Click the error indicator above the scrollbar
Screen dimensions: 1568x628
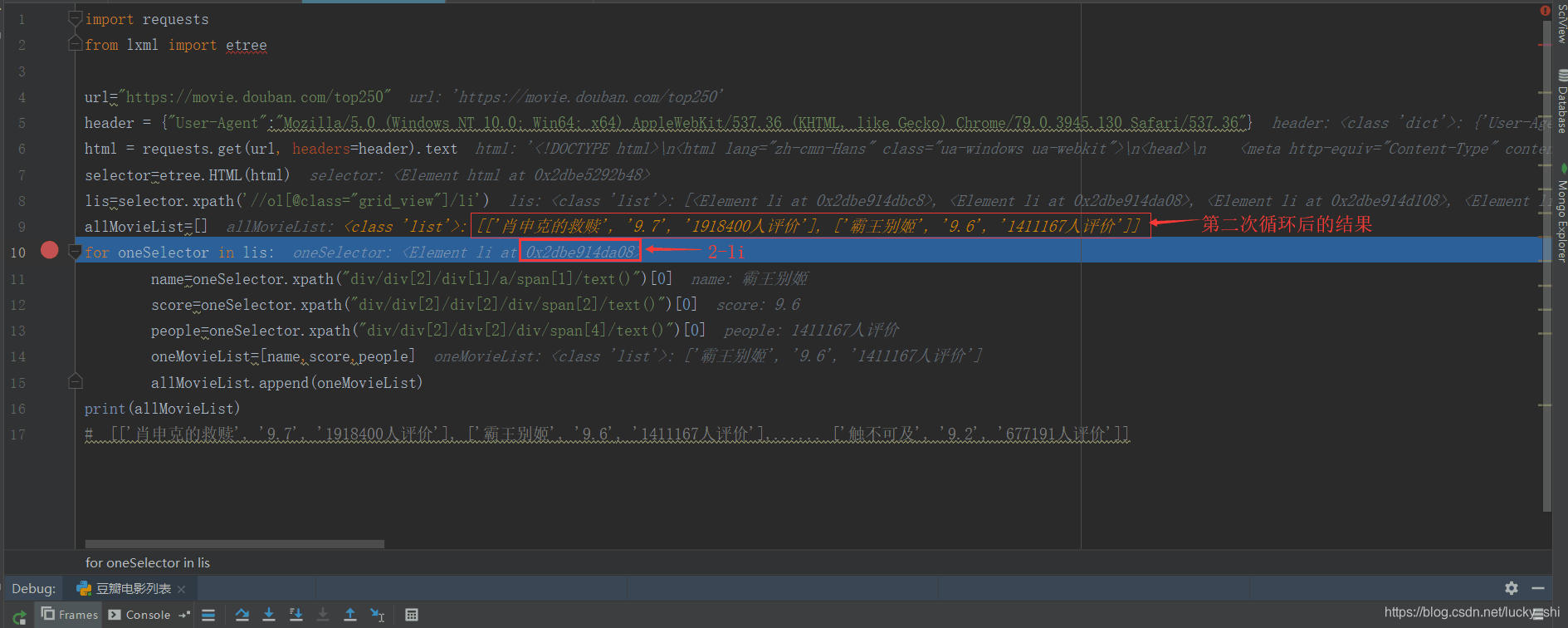(1545, 11)
